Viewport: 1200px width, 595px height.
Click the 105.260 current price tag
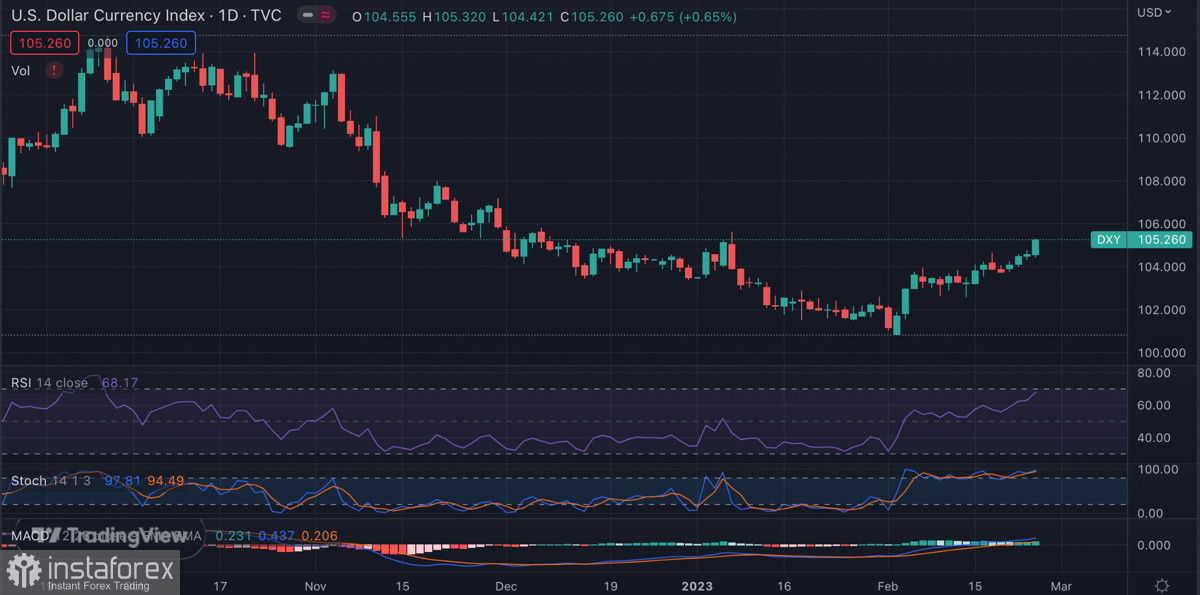click(1160, 240)
